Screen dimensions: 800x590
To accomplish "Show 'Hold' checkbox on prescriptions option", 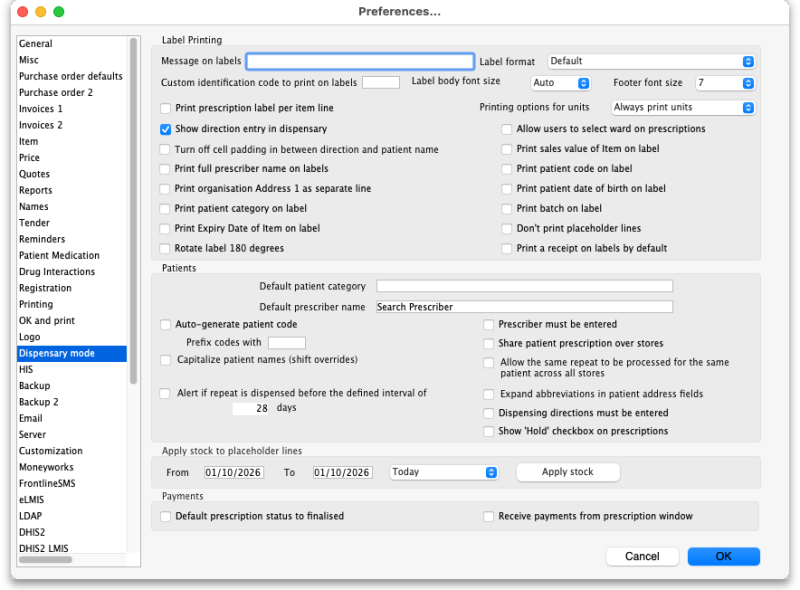I will 489,431.
